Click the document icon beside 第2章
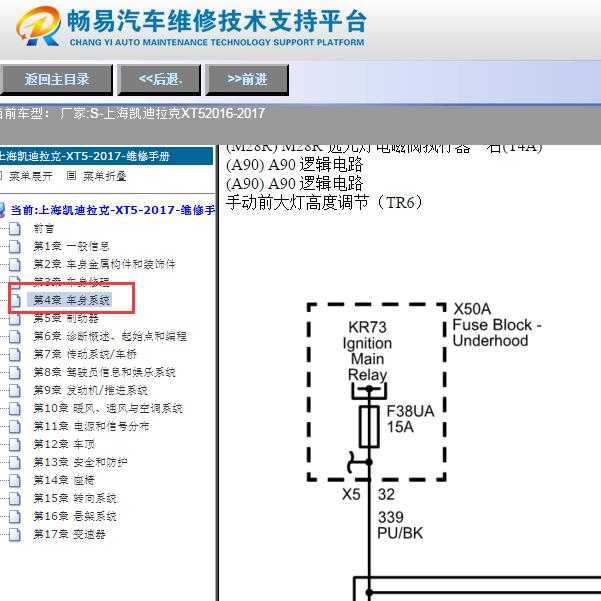 point(15,264)
